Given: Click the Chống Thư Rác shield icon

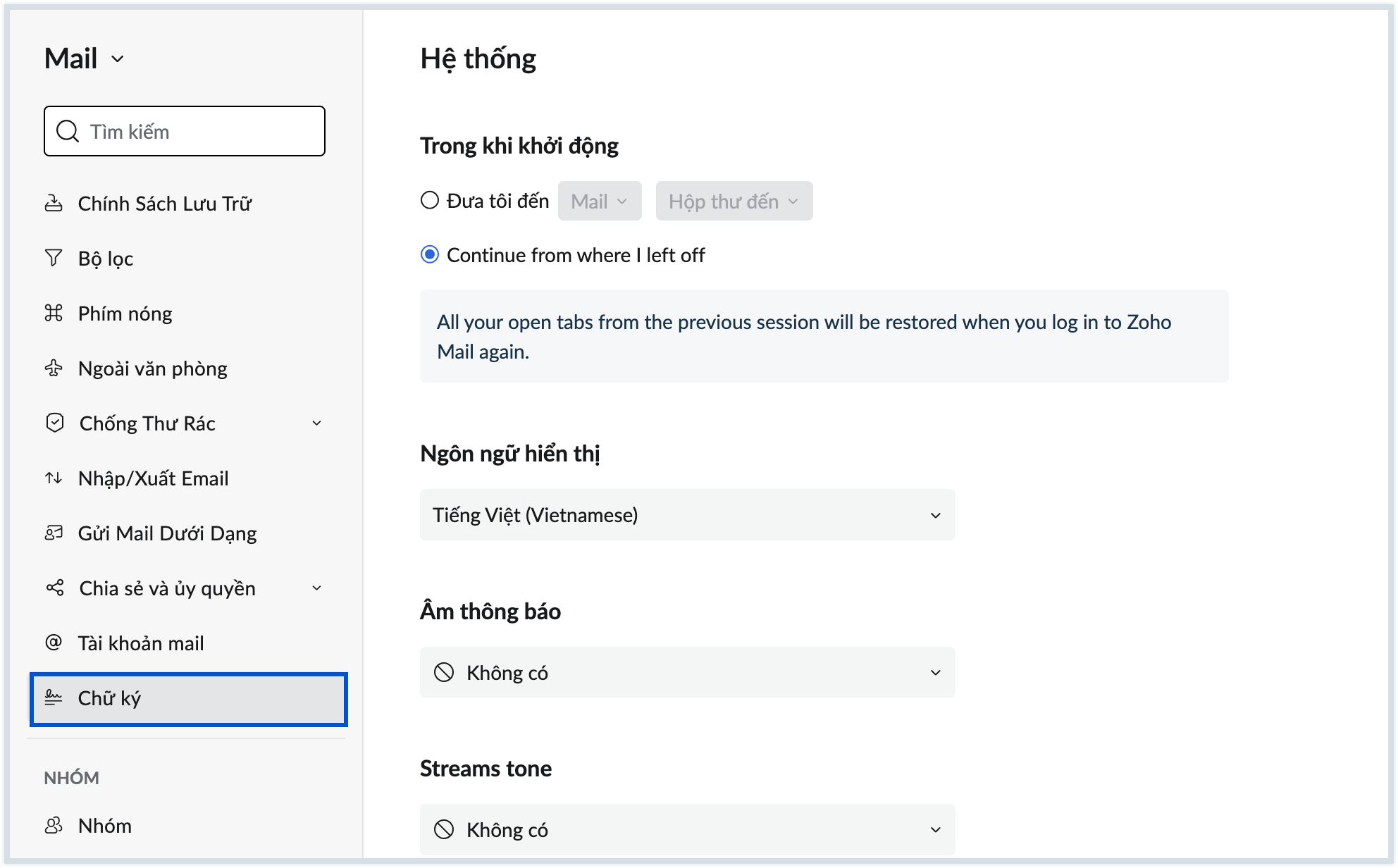Looking at the screenshot, I should (54, 423).
